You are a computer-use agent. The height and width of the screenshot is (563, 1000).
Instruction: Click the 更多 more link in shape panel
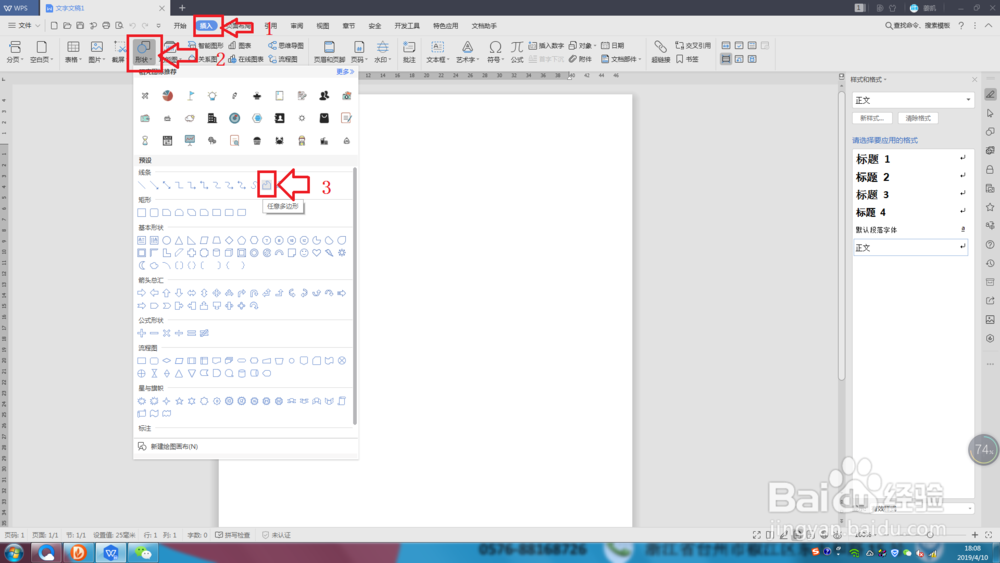[345, 71]
